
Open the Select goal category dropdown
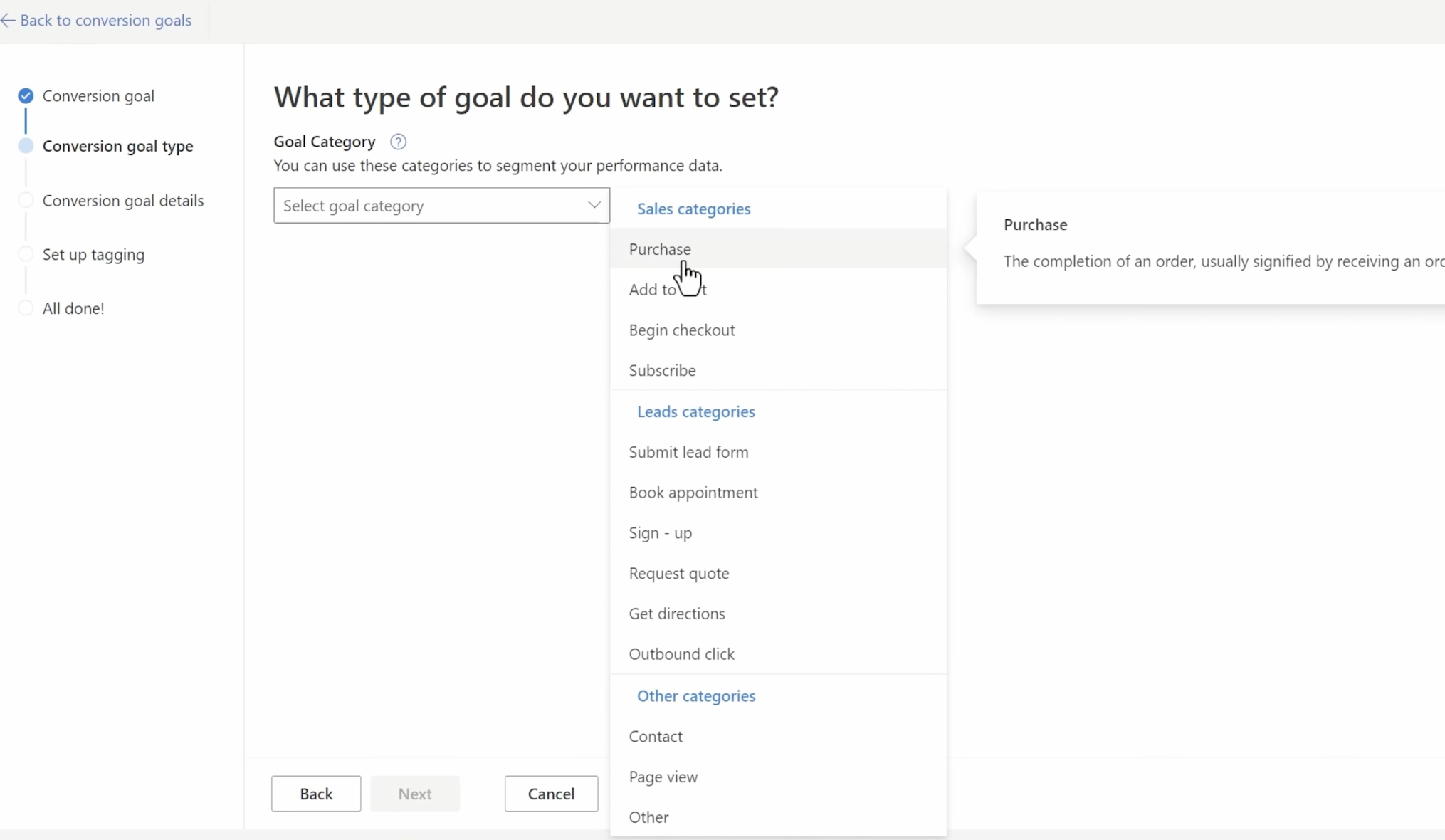tap(441, 206)
